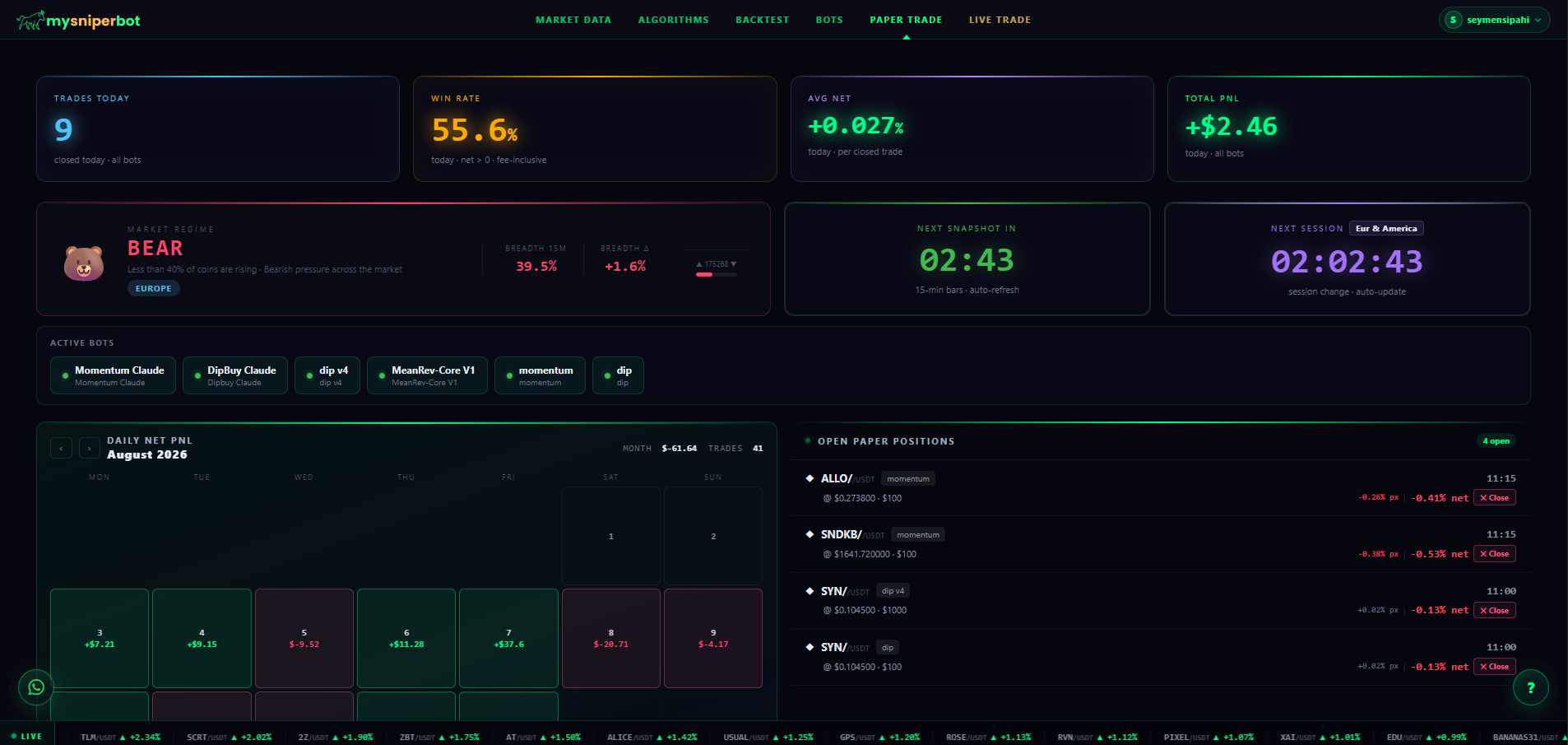Click Breadth delta value +1.6%

click(x=625, y=266)
